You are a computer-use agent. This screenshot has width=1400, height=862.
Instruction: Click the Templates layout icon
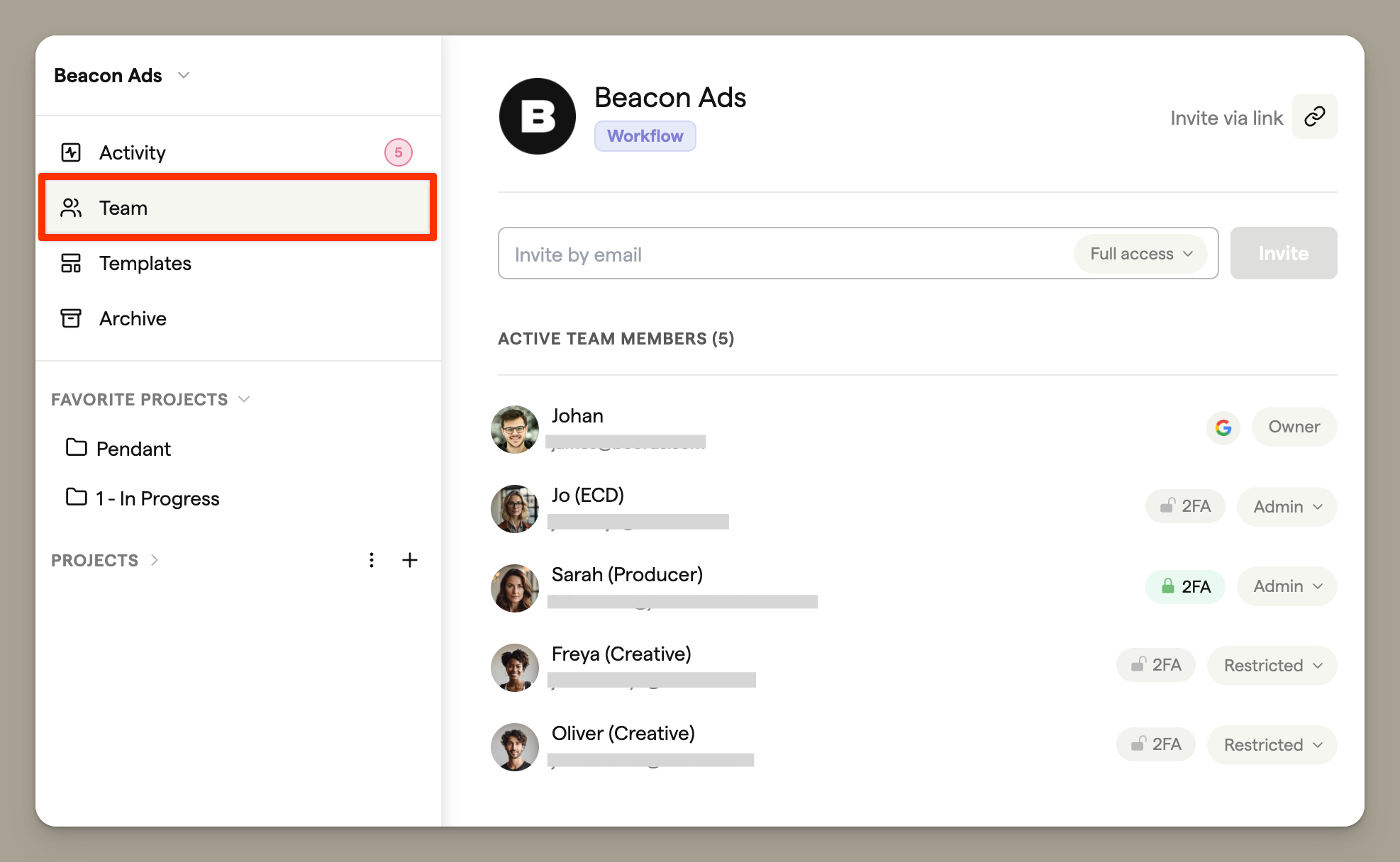pos(71,263)
